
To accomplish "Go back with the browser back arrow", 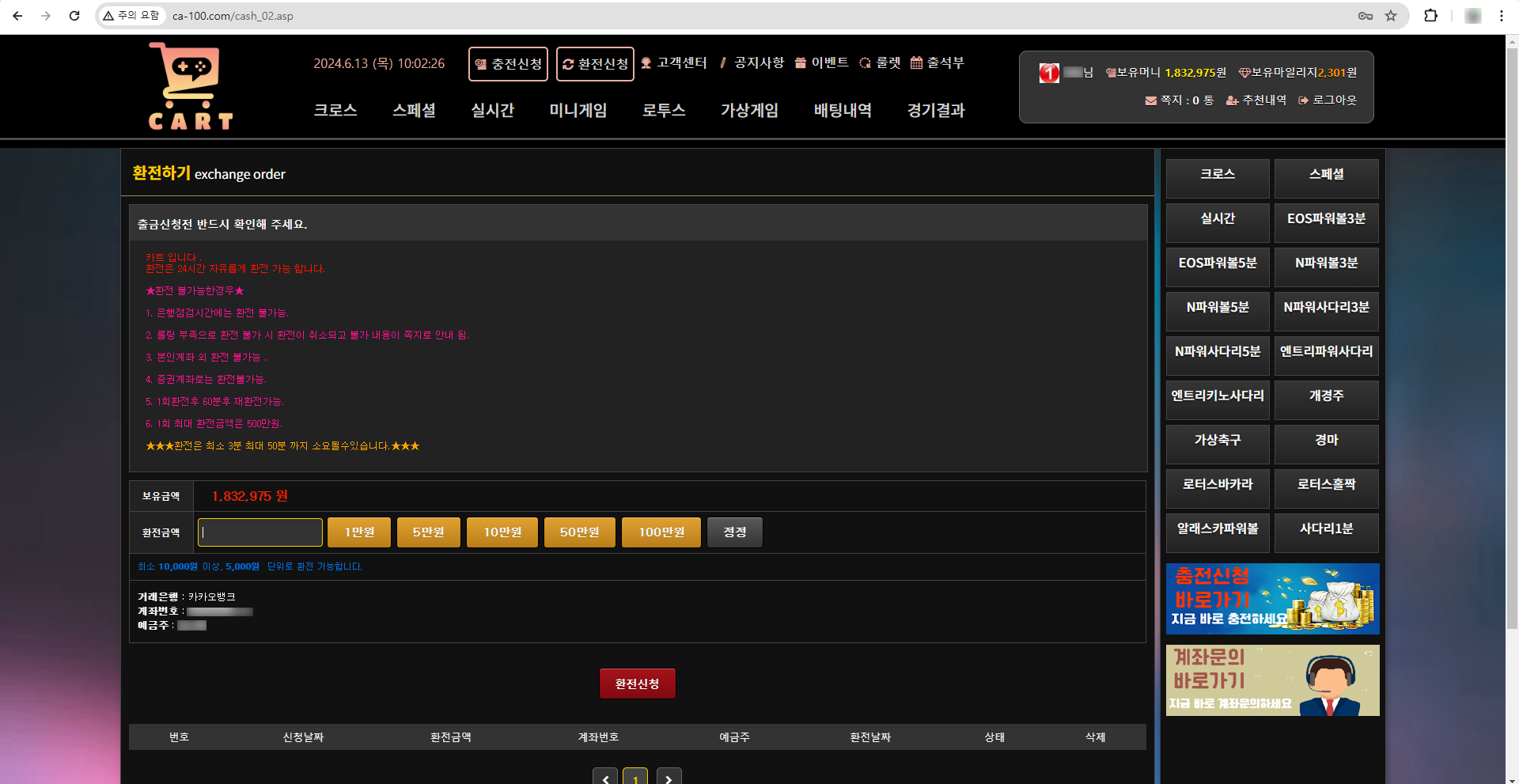I will [17, 16].
